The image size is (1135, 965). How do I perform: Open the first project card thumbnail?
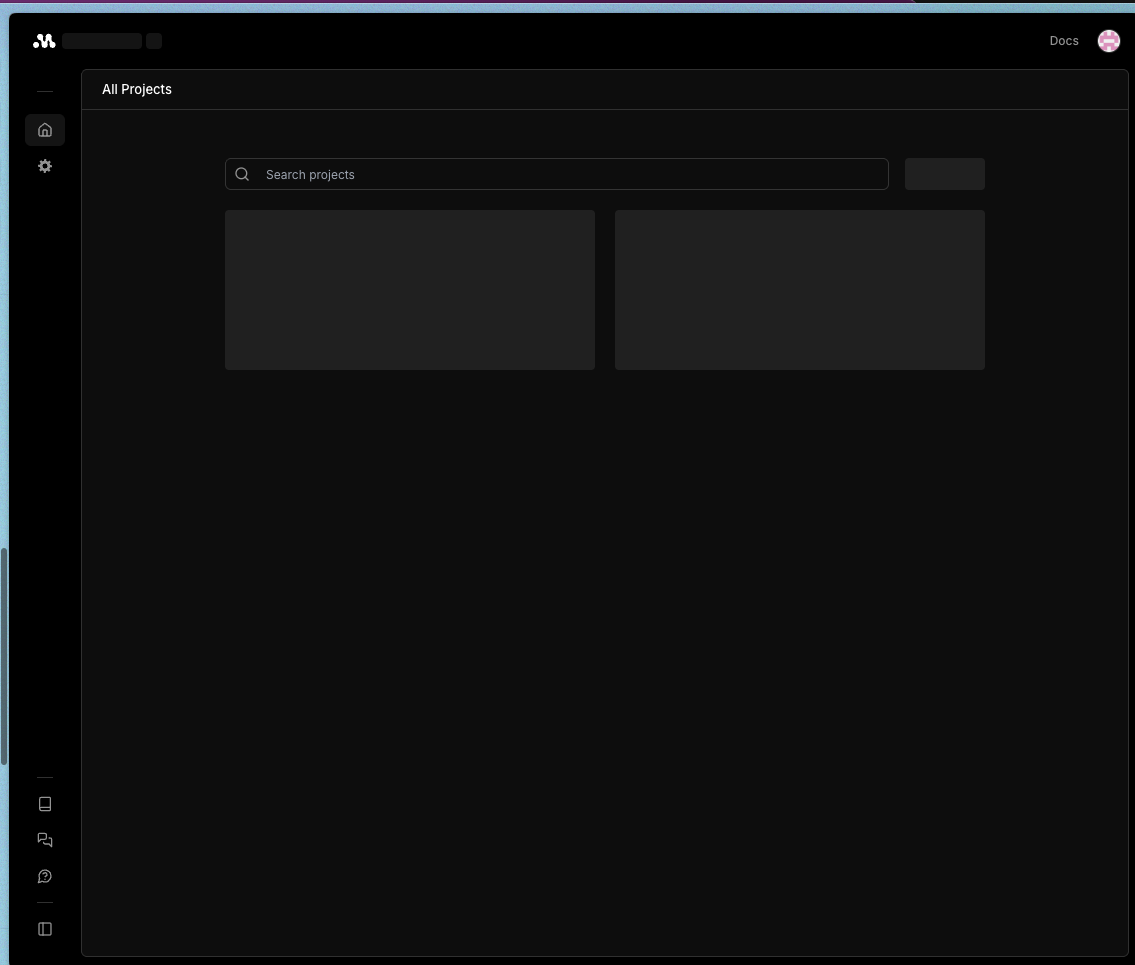point(409,289)
